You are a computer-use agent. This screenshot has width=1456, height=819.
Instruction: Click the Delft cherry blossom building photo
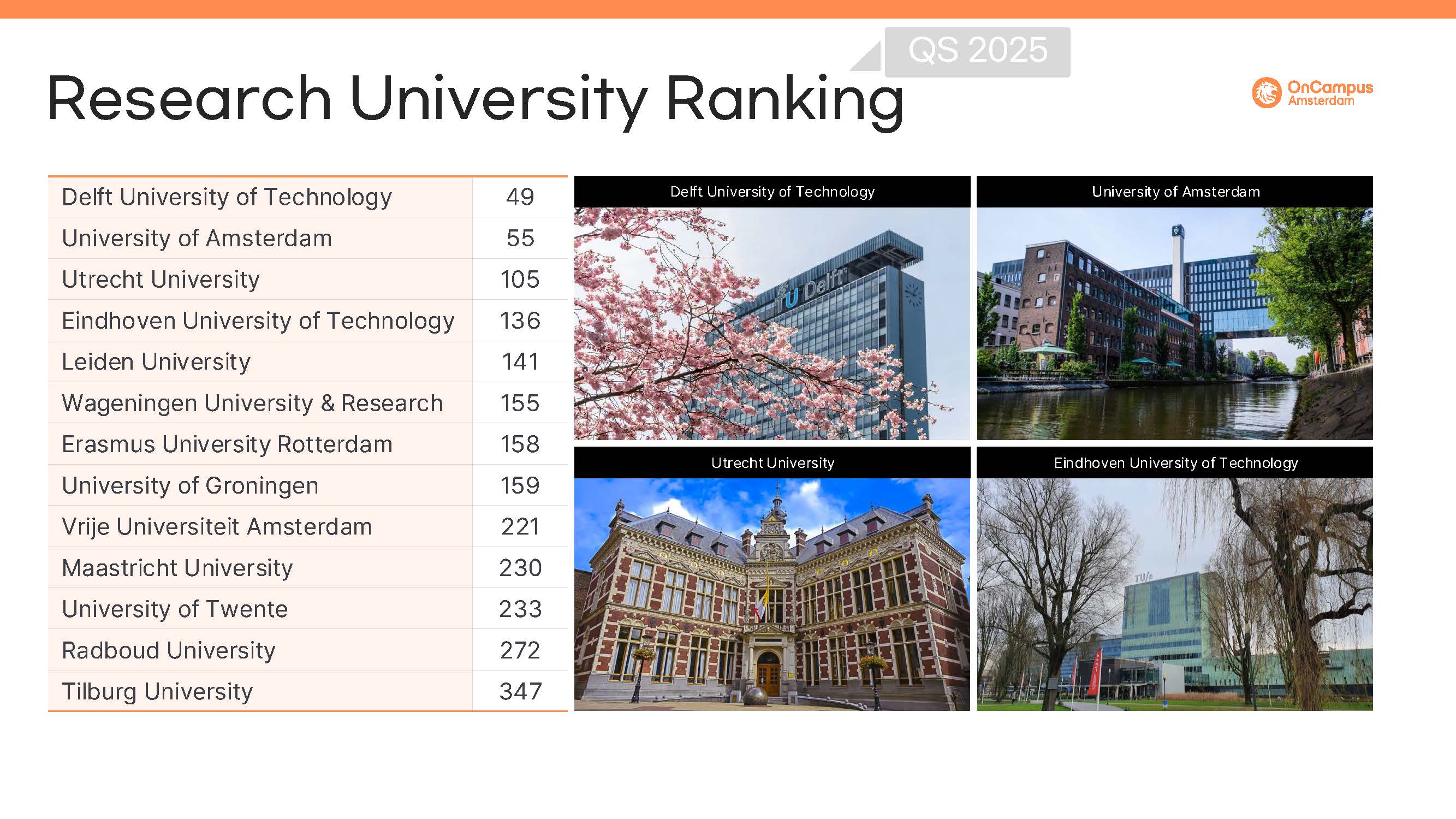(771, 323)
